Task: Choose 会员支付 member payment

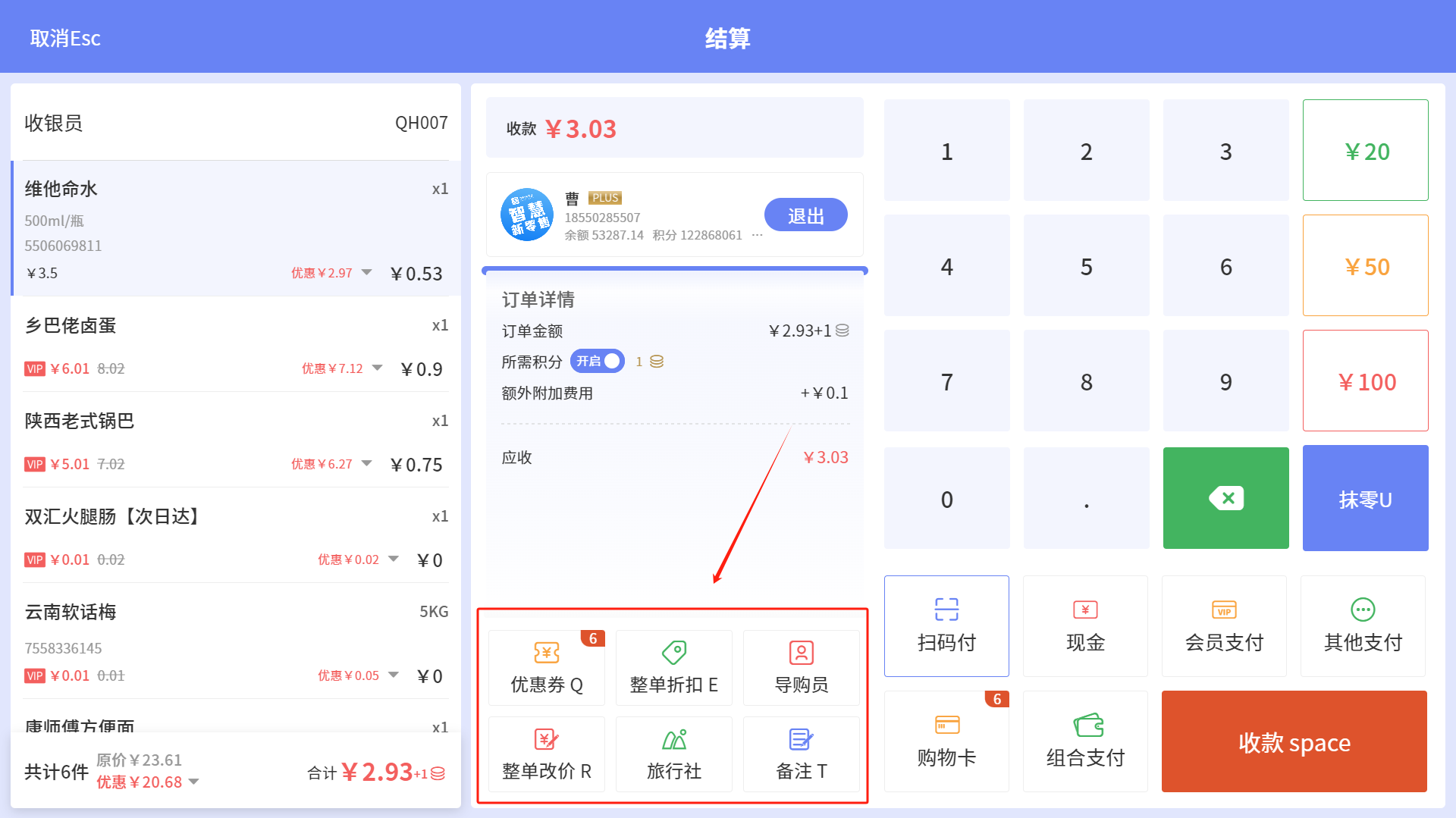Action: (1224, 626)
